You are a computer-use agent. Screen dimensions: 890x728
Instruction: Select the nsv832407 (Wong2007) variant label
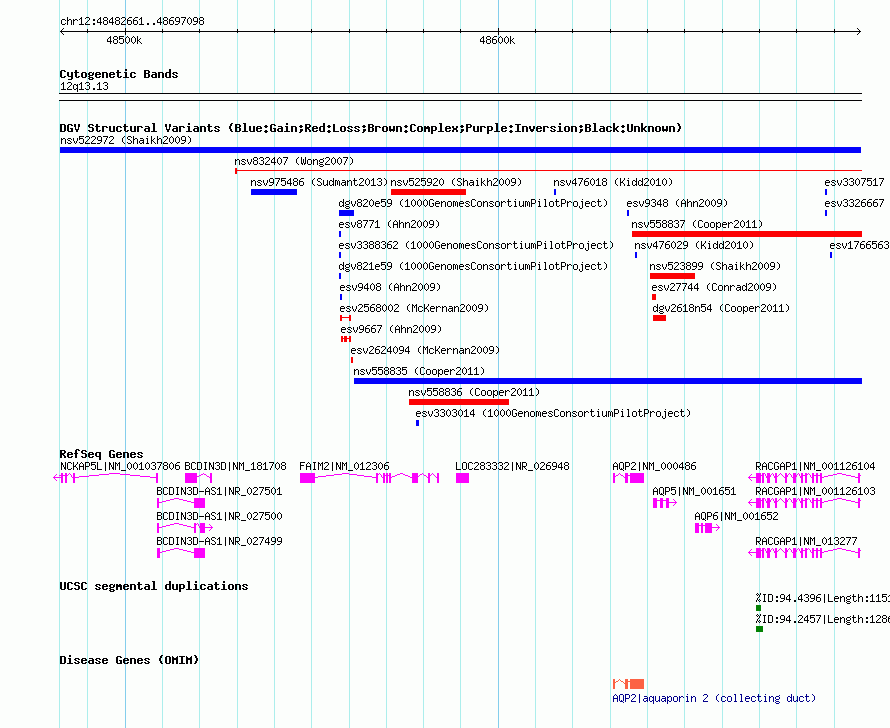(294, 161)
